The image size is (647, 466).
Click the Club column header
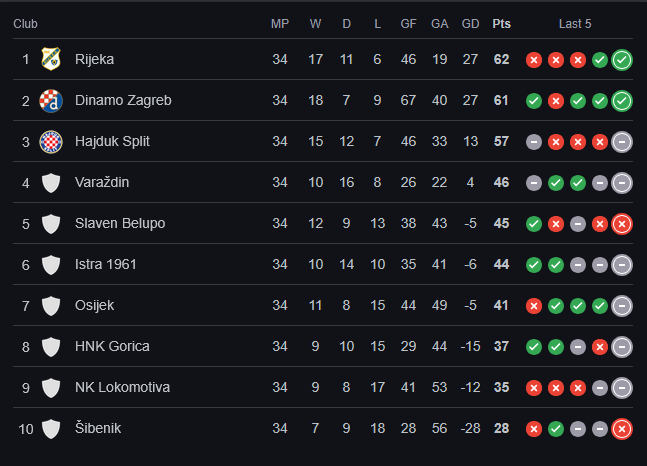[x=26, y=23]
